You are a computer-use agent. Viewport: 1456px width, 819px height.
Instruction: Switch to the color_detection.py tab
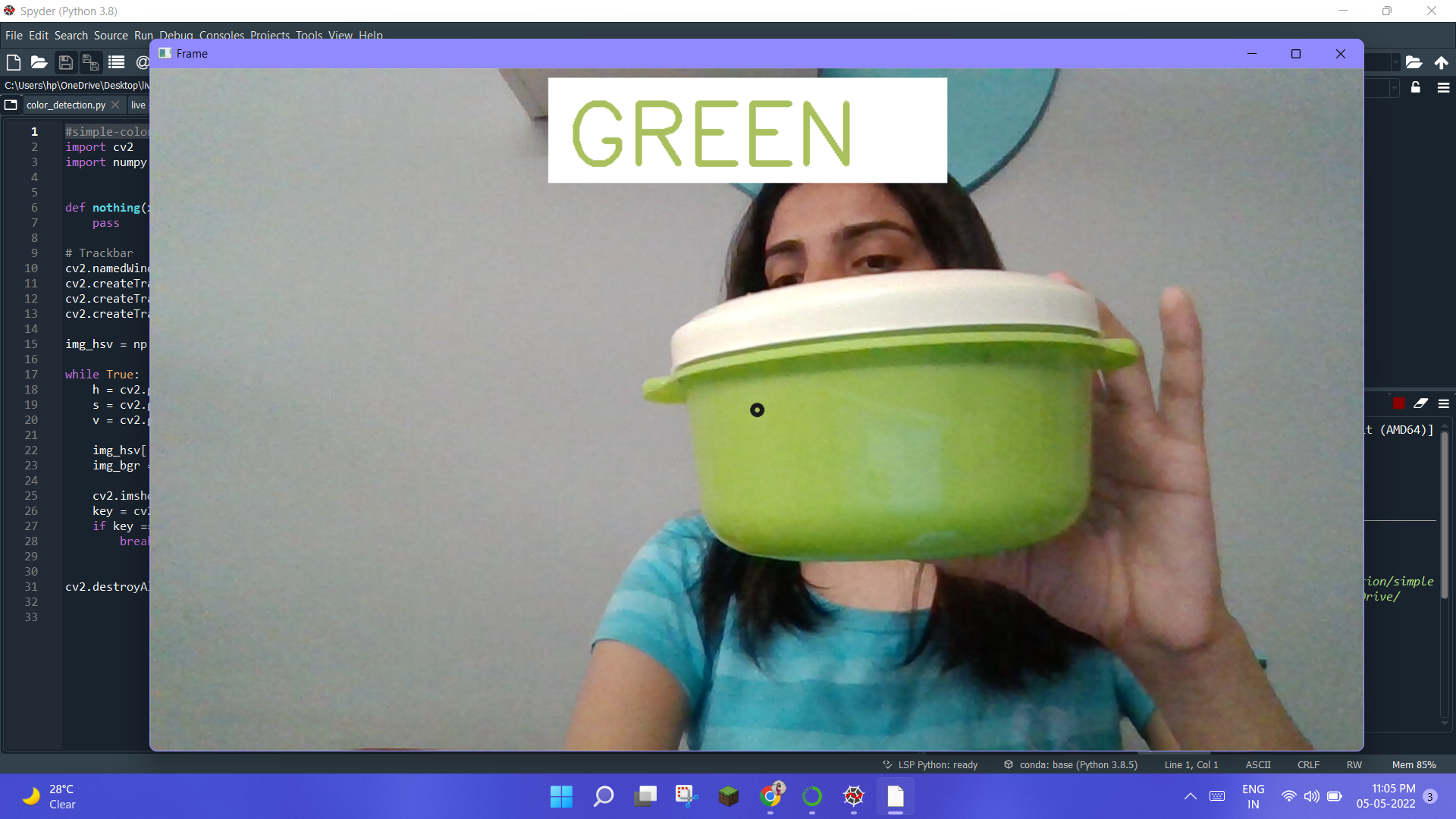65,105
